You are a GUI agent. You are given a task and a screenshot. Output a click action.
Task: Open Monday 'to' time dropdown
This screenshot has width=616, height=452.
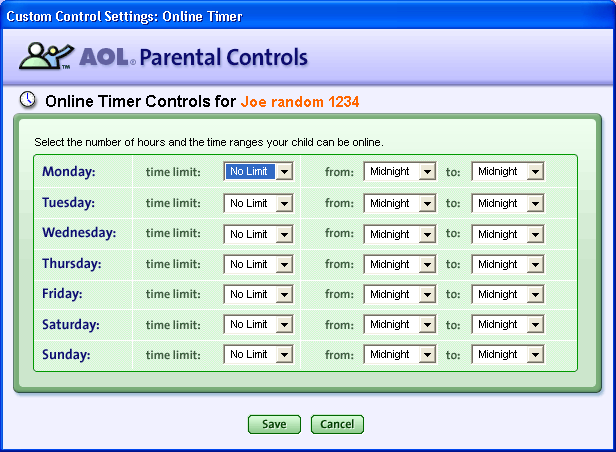(508, 171)
